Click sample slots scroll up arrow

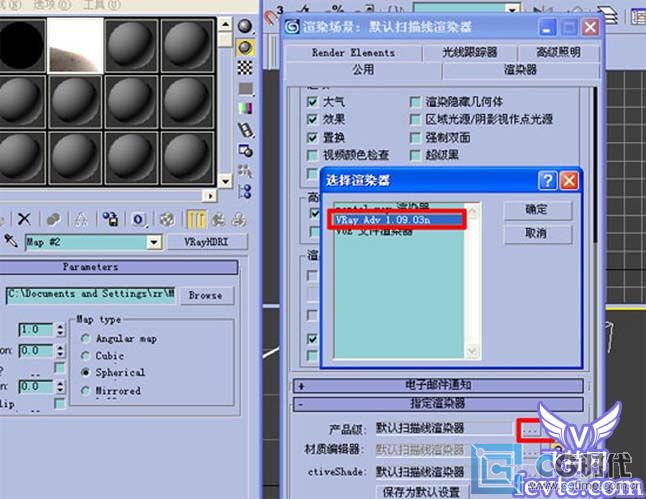pos(225,24)
